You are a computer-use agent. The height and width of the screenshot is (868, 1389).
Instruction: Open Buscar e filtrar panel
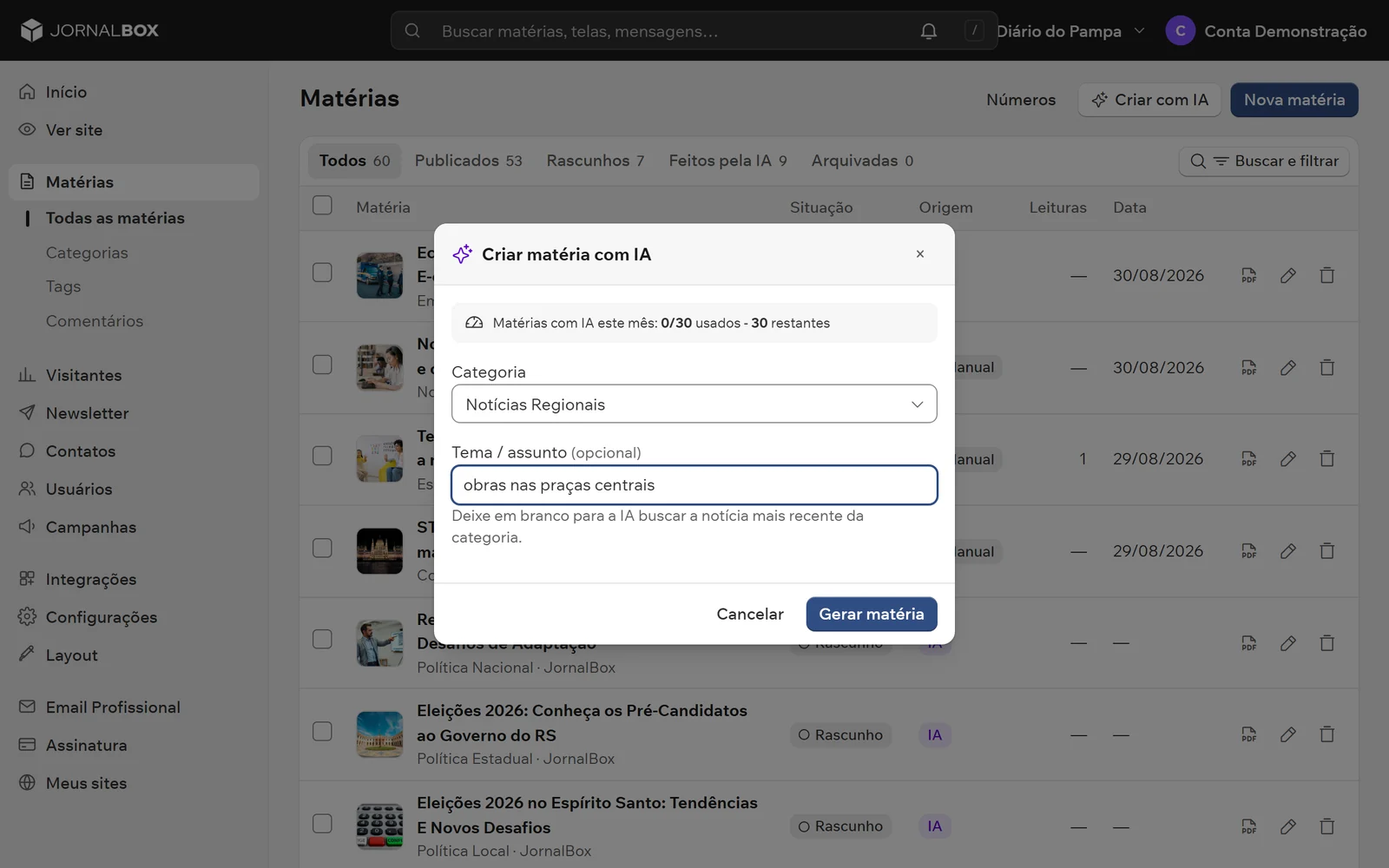[1264, 161]
